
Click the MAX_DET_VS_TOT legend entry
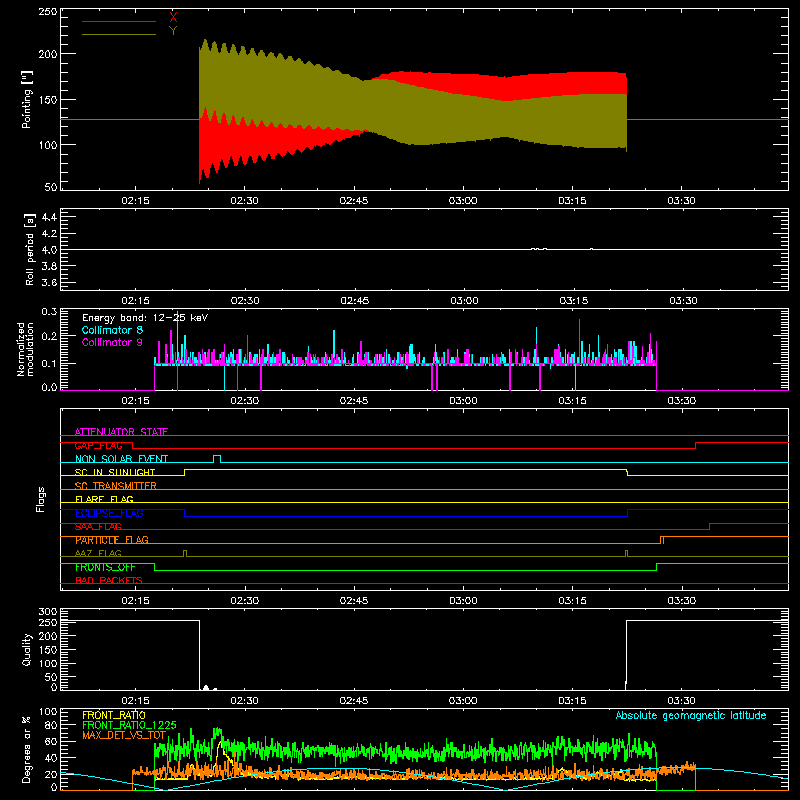pos(124,735)
